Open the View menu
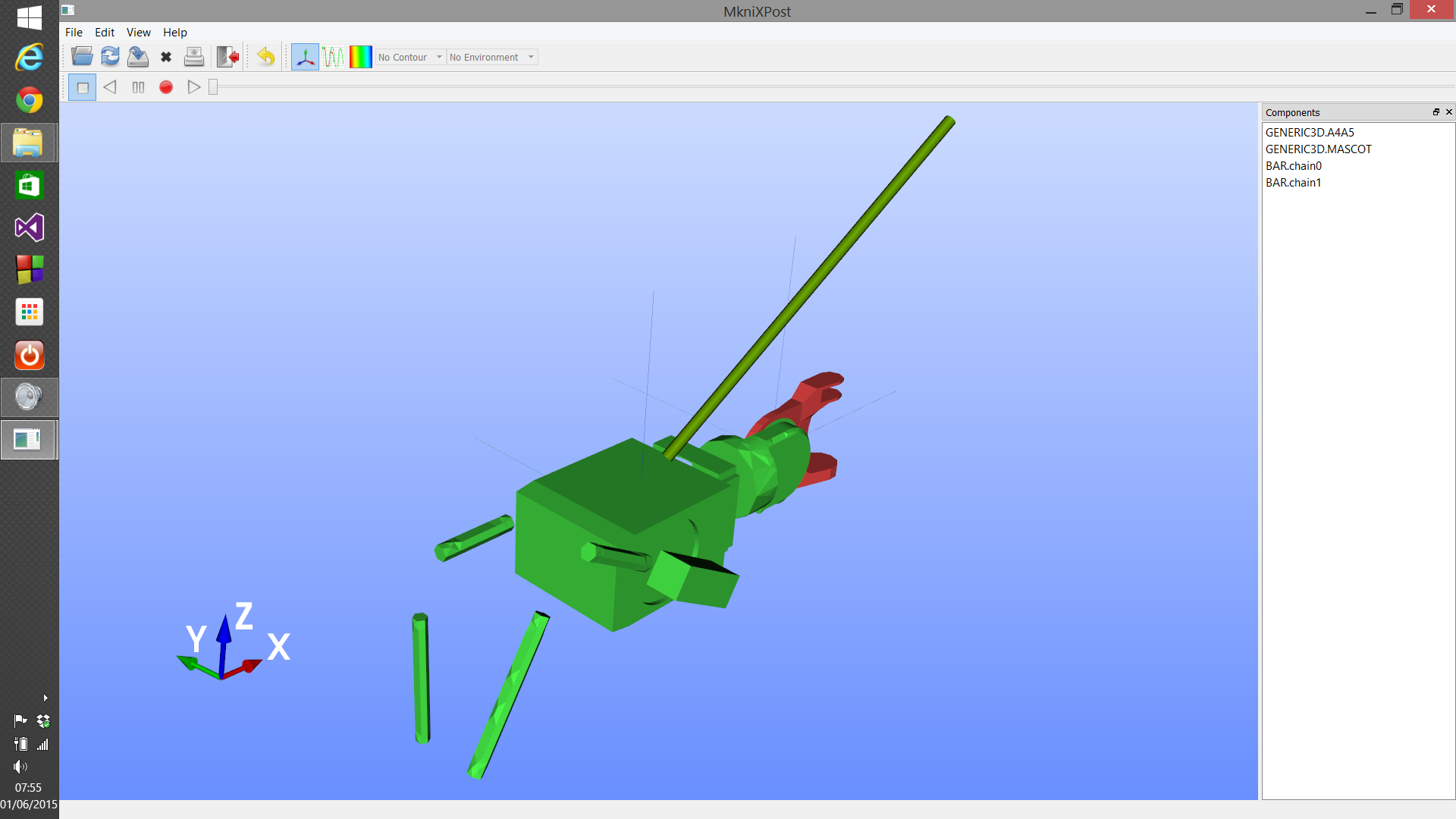 pos(138,32)
